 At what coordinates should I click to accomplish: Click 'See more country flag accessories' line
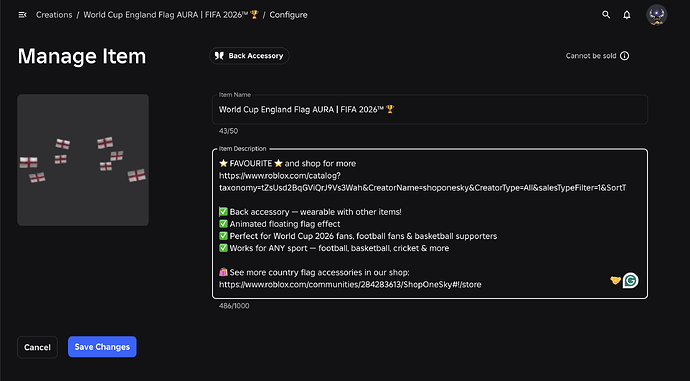point(314,272)
